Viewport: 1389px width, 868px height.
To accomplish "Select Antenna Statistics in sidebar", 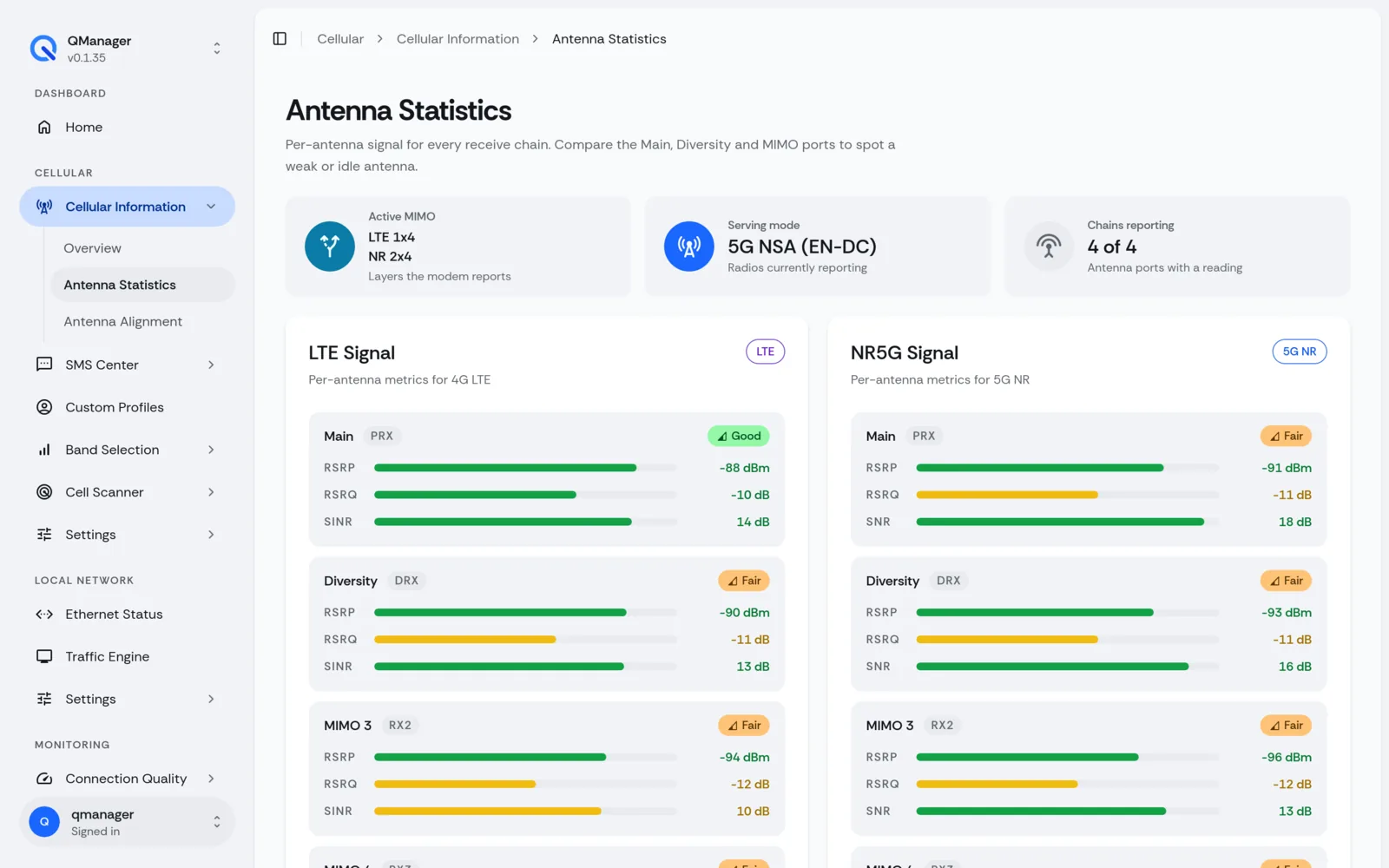I will [x=142, y=285].
